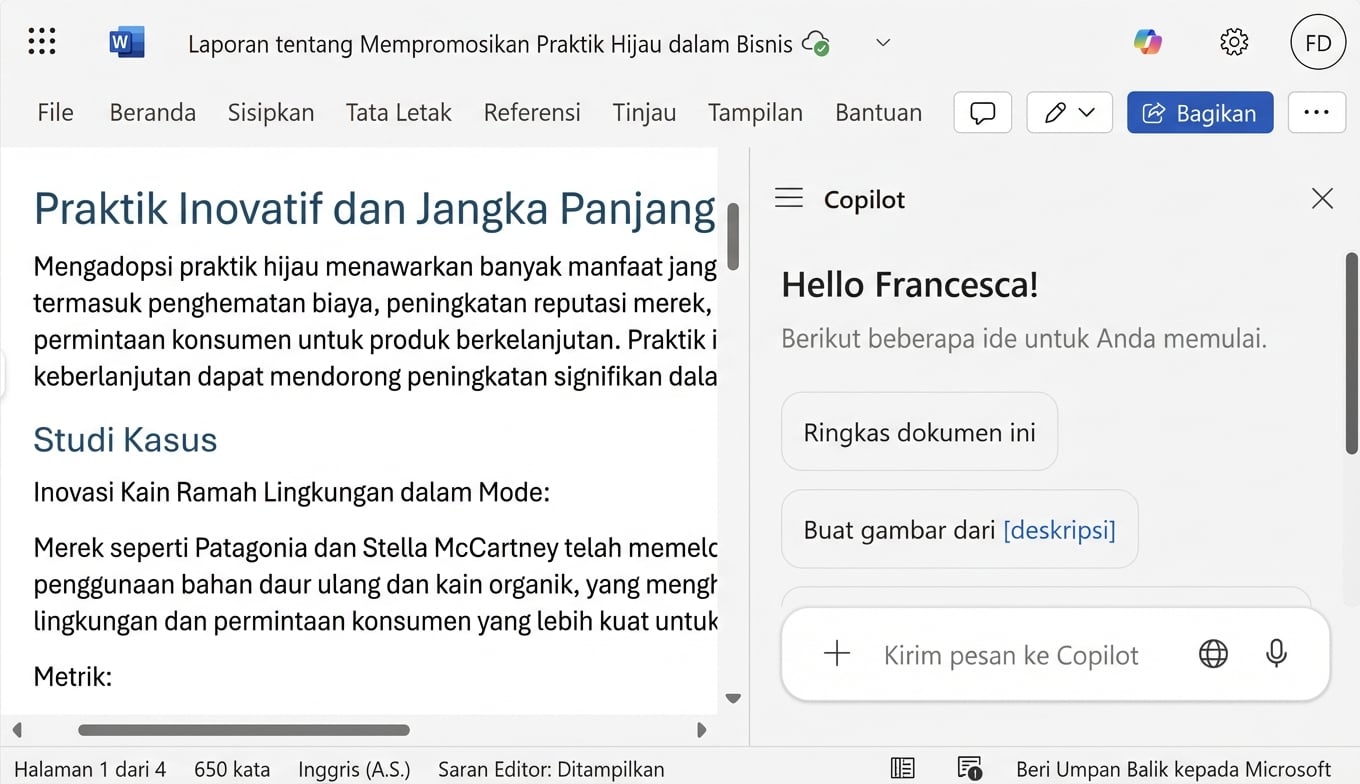
Task: Open the editing mode pencil dropdown
Action: [x=1069, y=112]
